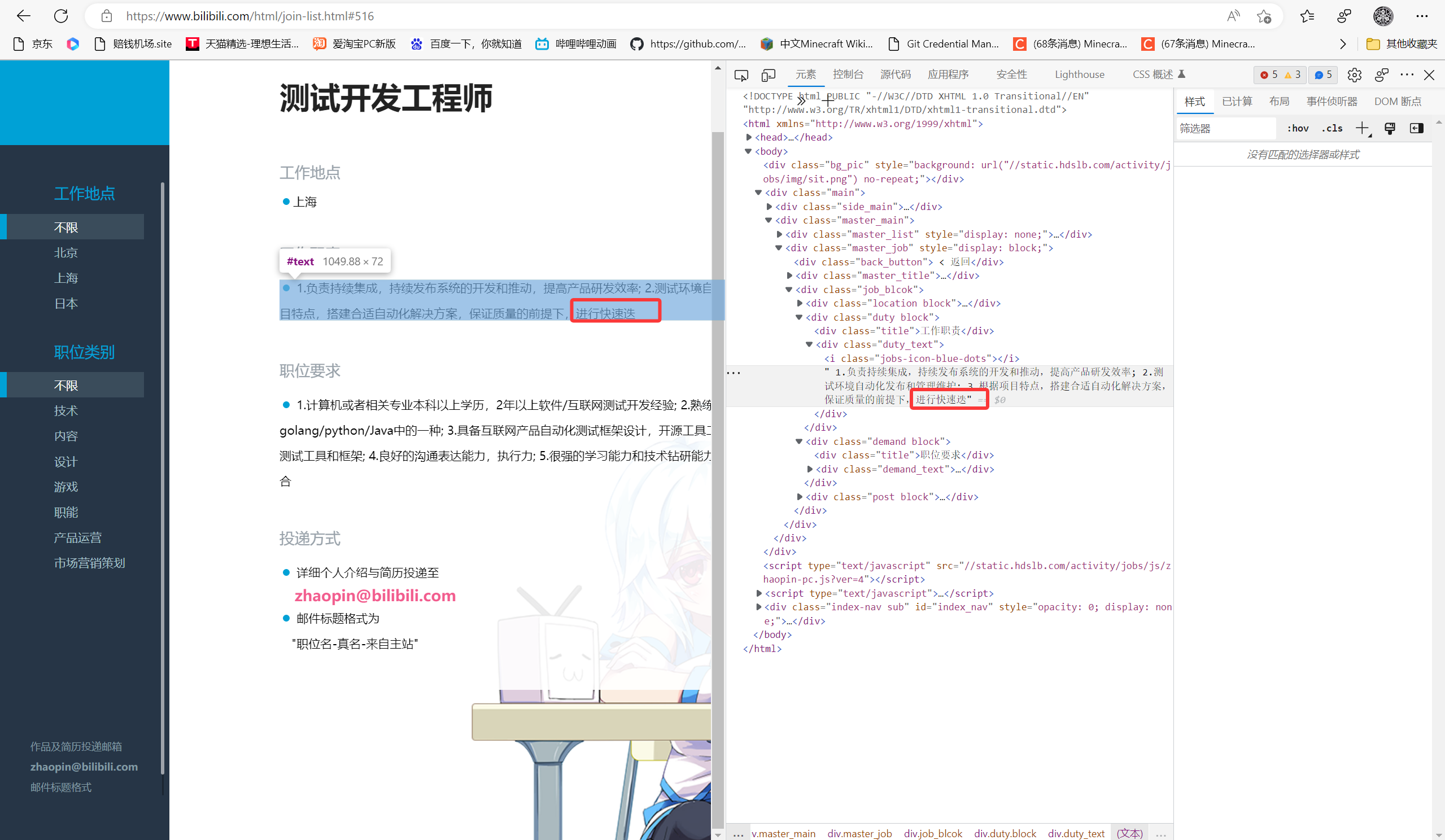Open DevTools settings gear
Viewport: 1445px width, 840px height.
[x=1355, y=75]
